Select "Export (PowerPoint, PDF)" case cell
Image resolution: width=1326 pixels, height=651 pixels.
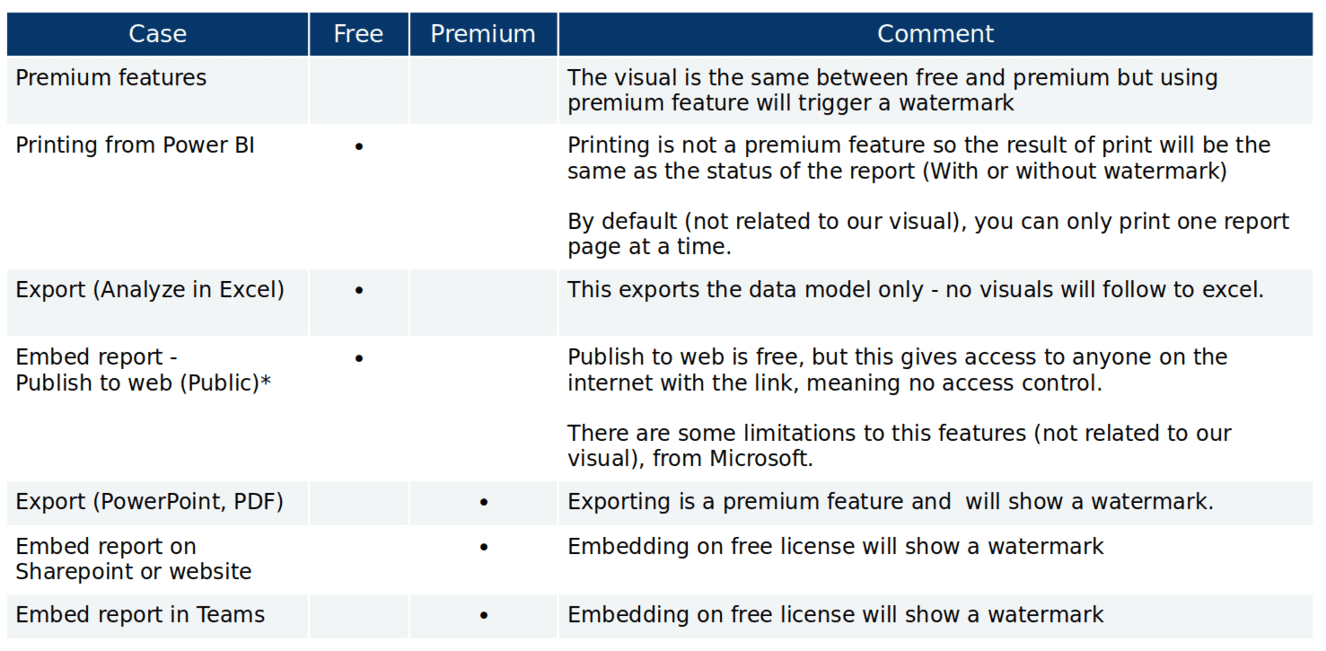pyautogui.click(x=149, y=501)
